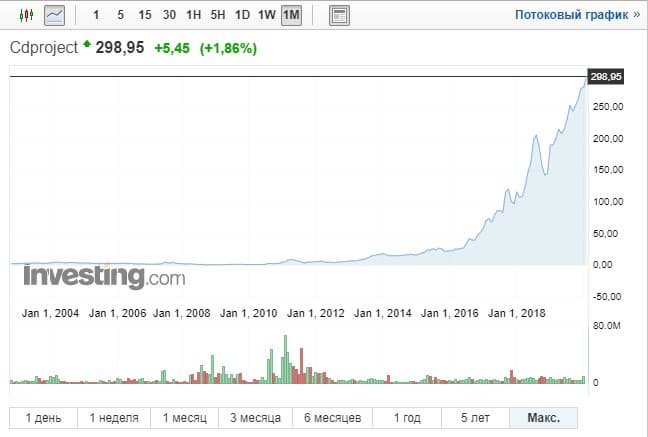
Task: Select the area line chart icon
Action: (x=55, y=15)
